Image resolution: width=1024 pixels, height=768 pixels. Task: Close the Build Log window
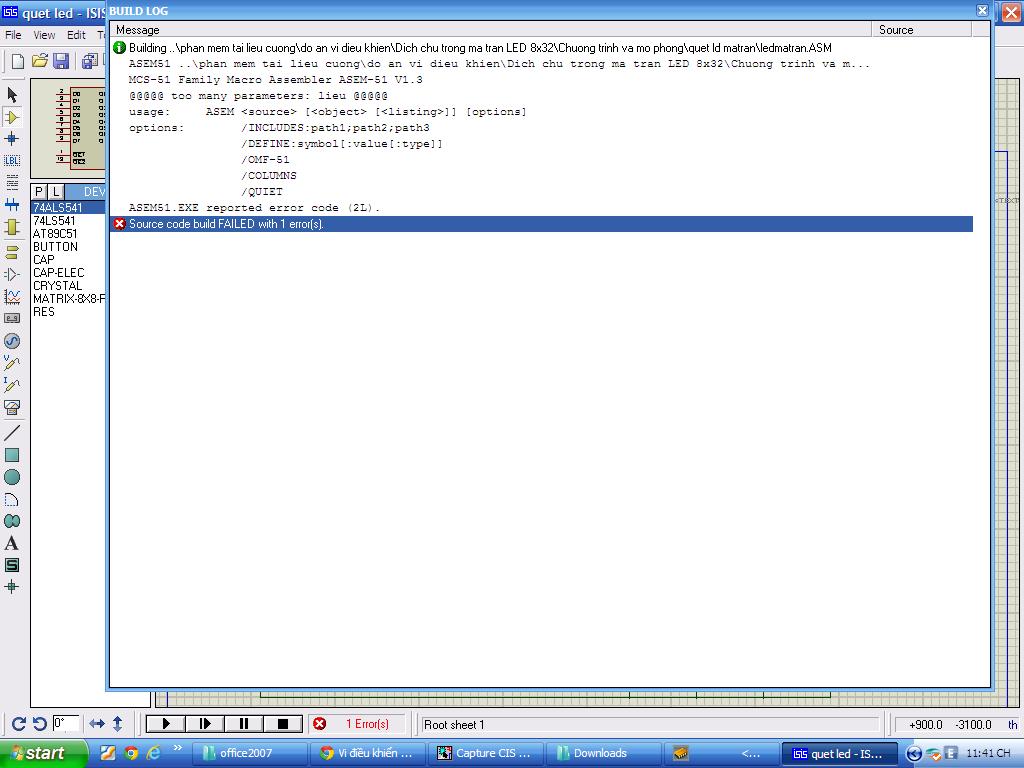tap(982, 10)
